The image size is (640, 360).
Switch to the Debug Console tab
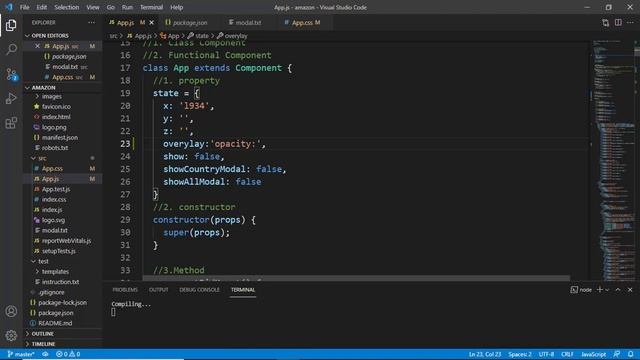coord(199,289)
